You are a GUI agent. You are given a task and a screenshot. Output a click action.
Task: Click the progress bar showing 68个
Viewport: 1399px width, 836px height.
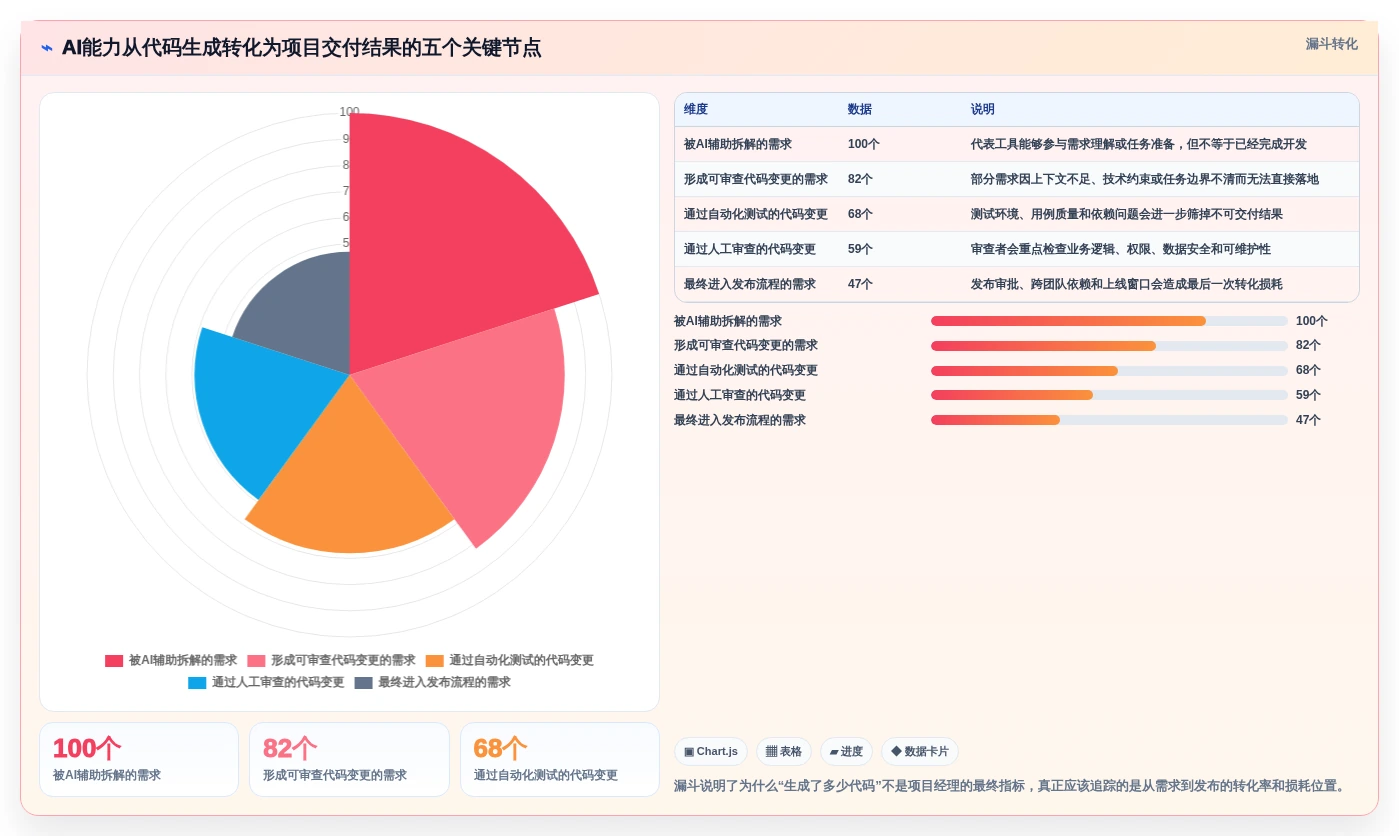[x=1109, y=371]
